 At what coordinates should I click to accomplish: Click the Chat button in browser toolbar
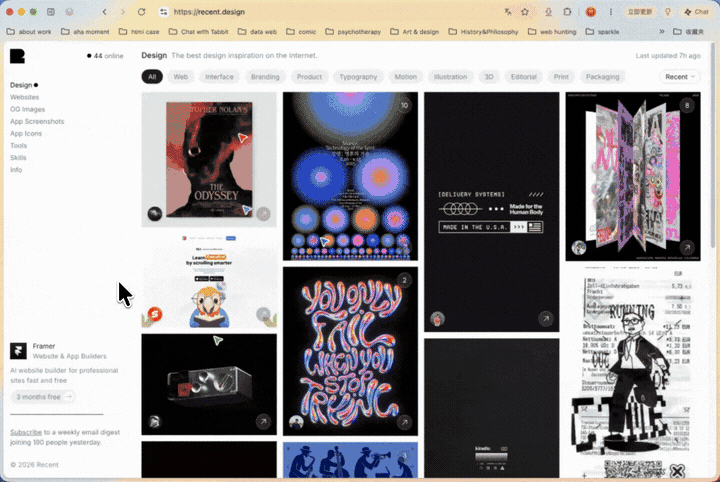coord(697,12)
